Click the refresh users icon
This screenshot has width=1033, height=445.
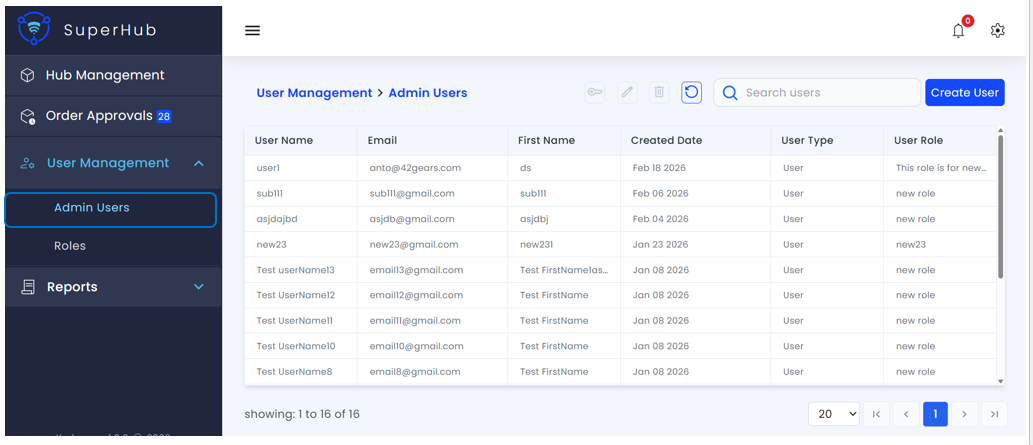(x=691, y=92)
